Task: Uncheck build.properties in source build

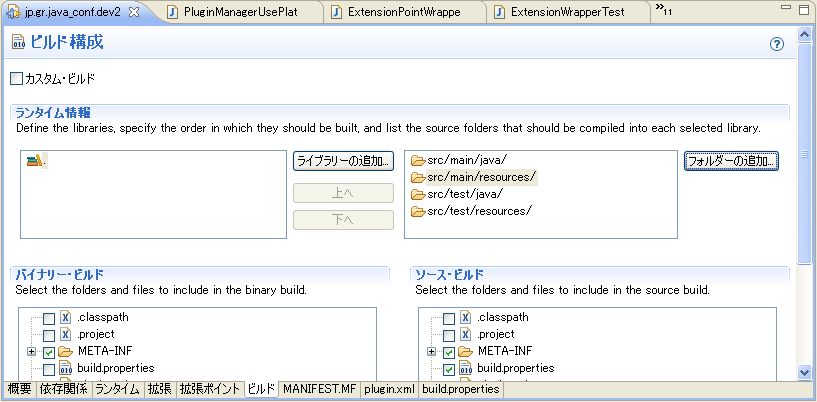Action: coord(449,370)
